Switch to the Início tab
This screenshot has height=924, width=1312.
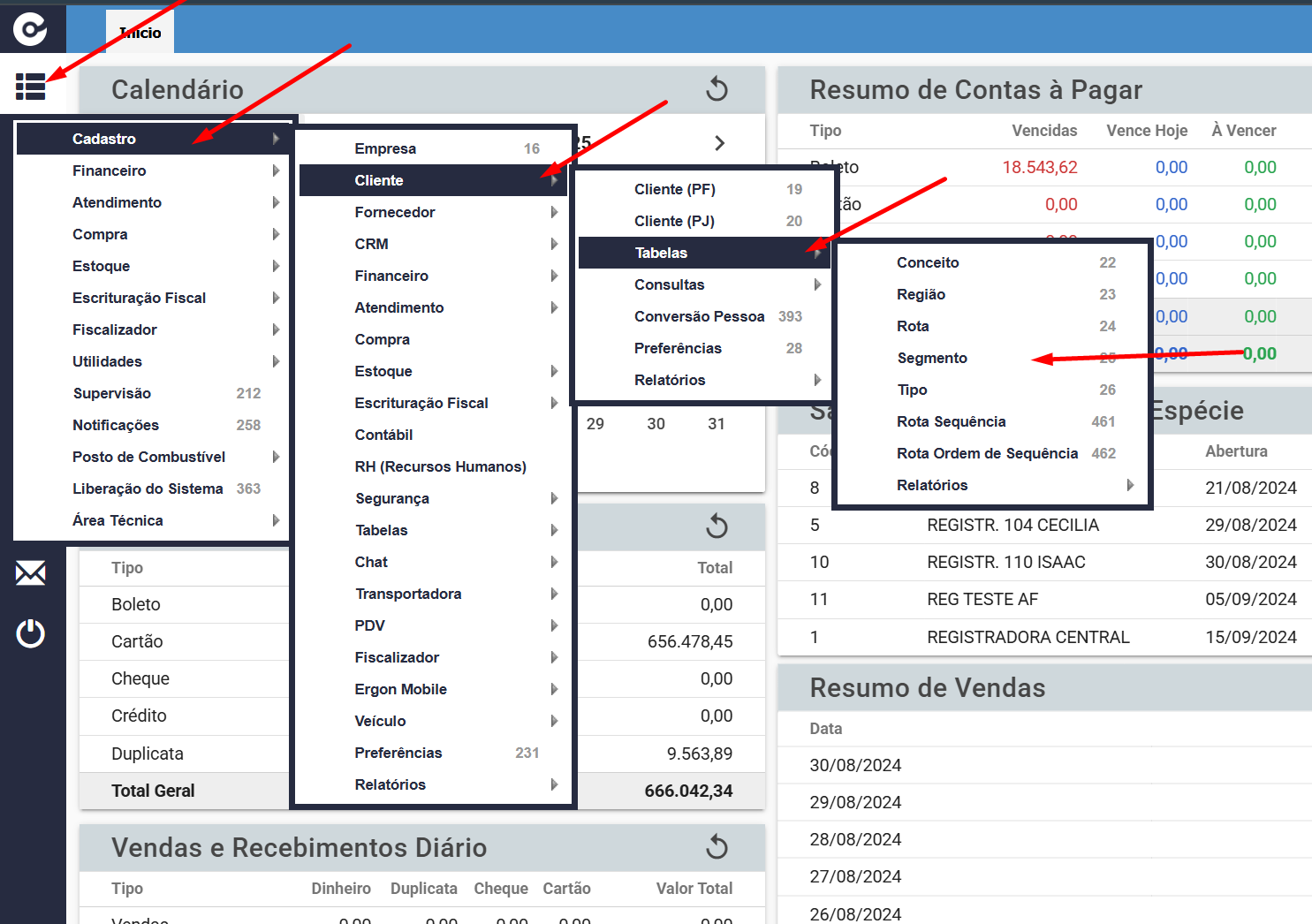pos(140,33)
